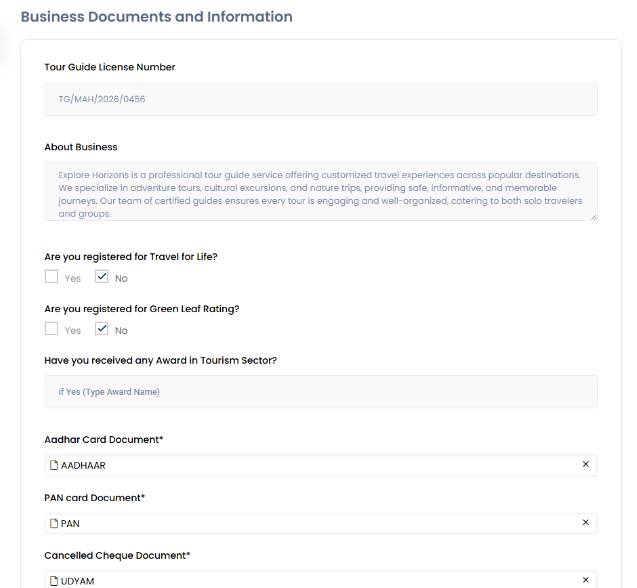Click the PAN file document icon
The image size is (637, 588).
(54, 523)
